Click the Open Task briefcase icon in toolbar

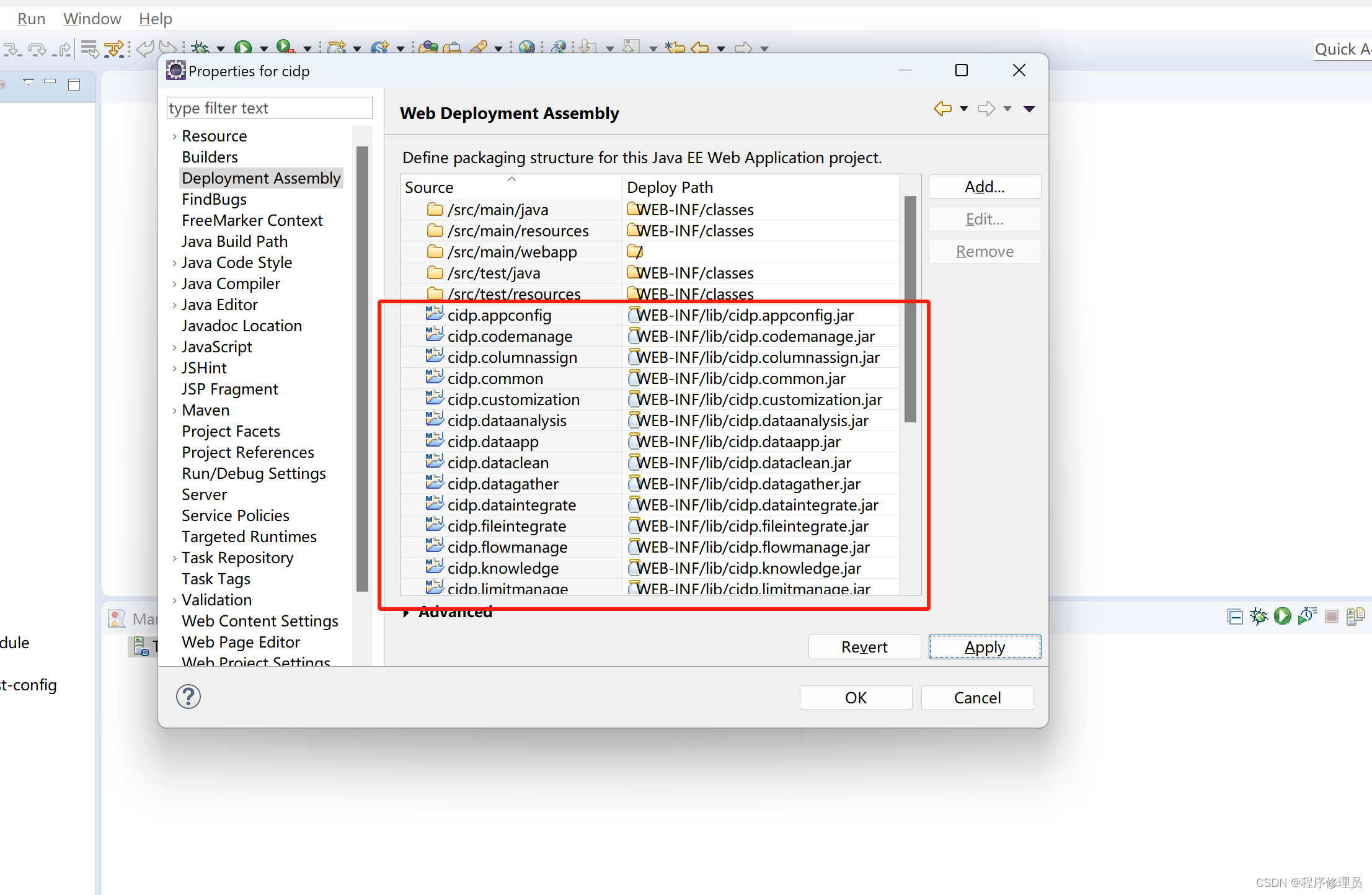[x=453, y=48]
